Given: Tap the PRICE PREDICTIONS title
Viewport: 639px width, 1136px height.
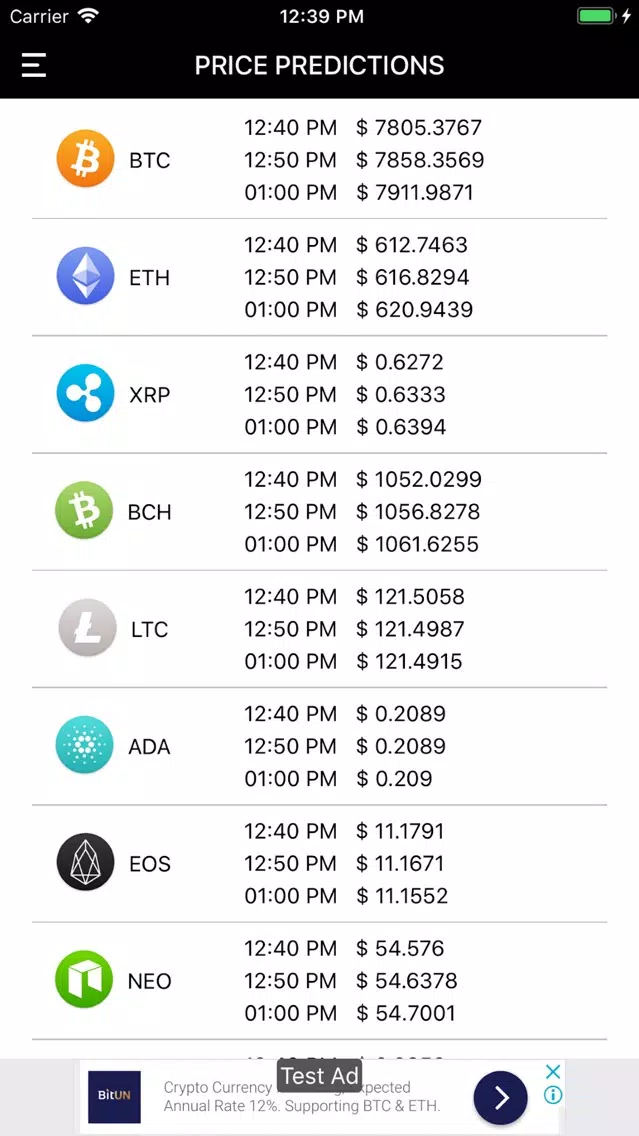Looking at the screenshot, I should coord(320,66).
